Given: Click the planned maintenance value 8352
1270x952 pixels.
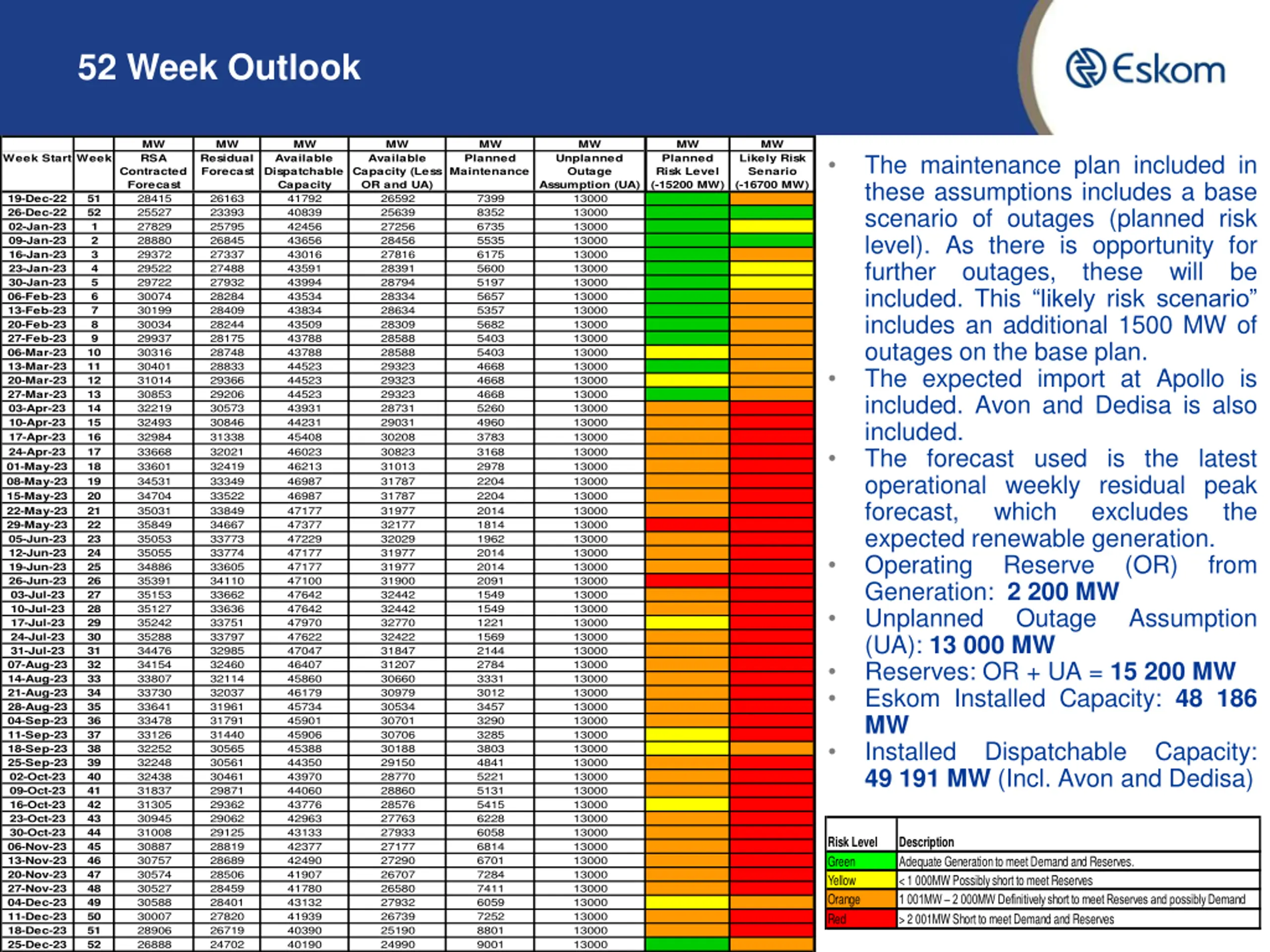Looking at the screenshot, I should coord(490,212).
